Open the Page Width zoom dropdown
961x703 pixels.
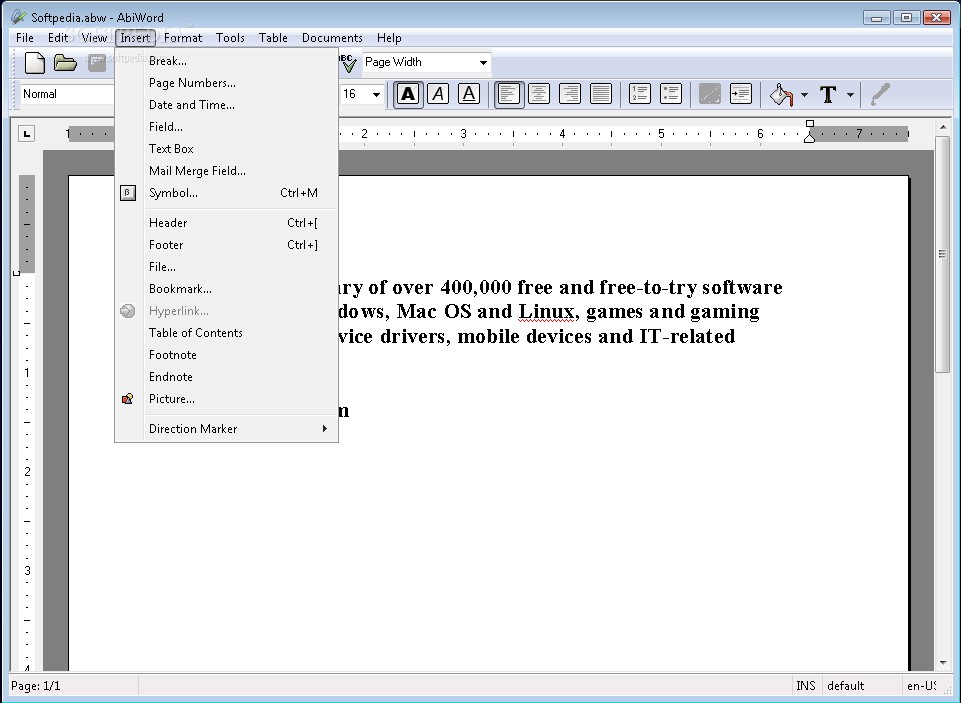[483, 63]
